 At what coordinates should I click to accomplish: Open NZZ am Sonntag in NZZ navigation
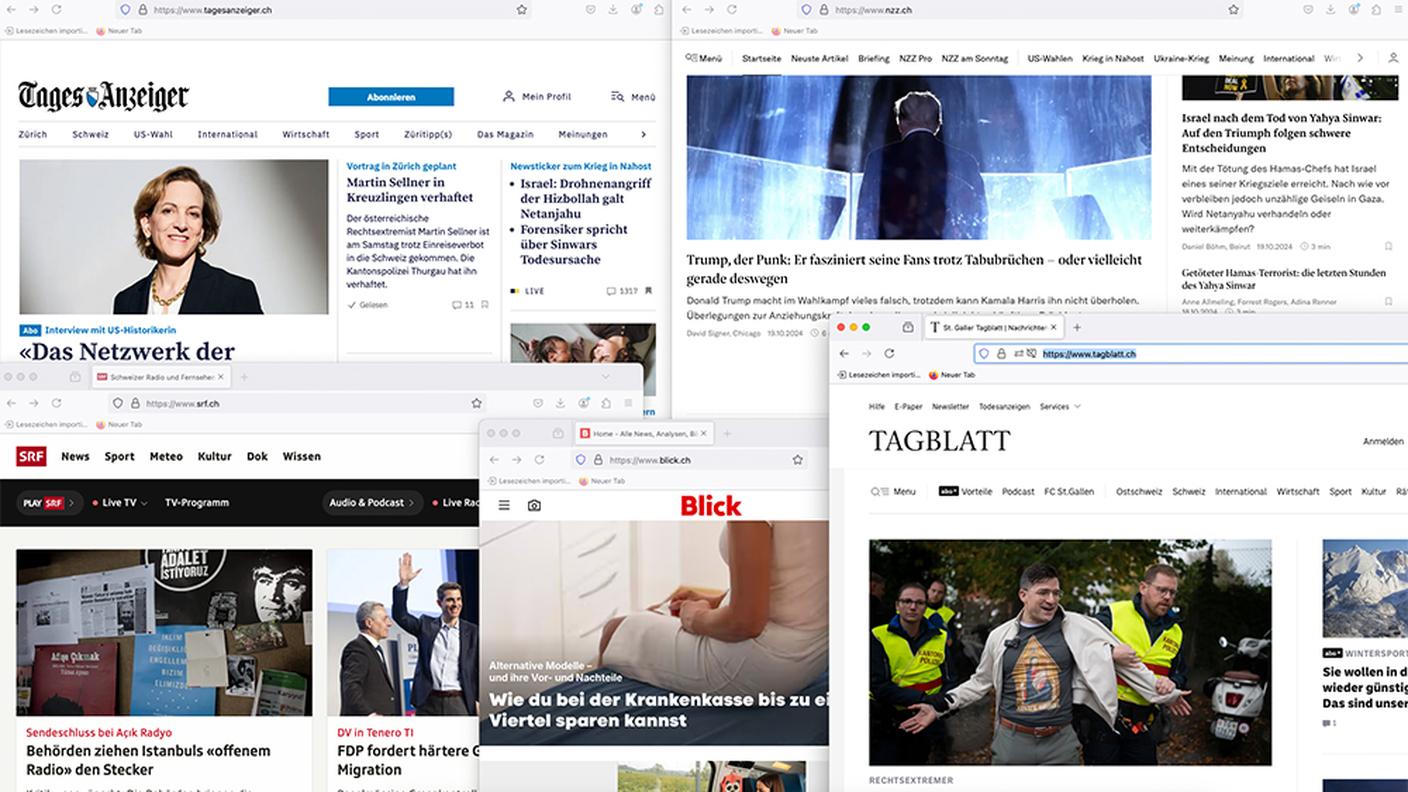tap(974, 58)
